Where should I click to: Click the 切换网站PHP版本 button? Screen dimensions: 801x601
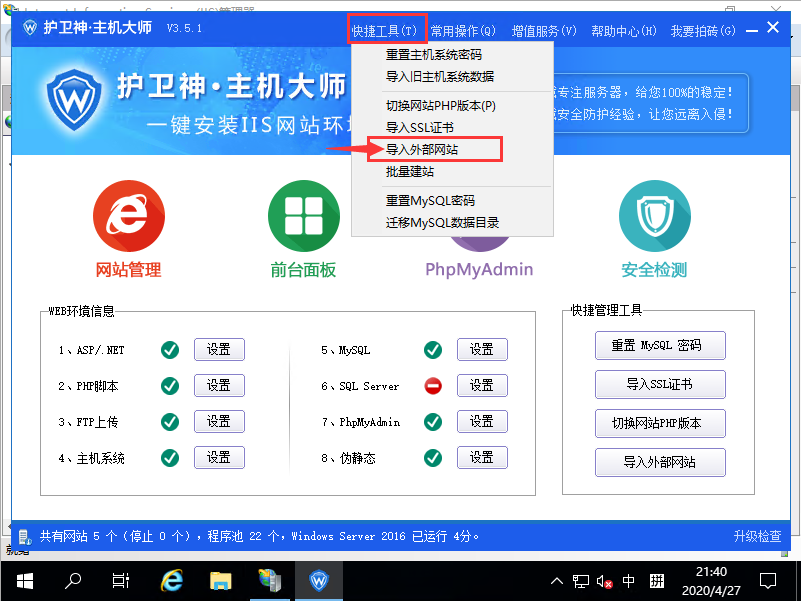660,423
